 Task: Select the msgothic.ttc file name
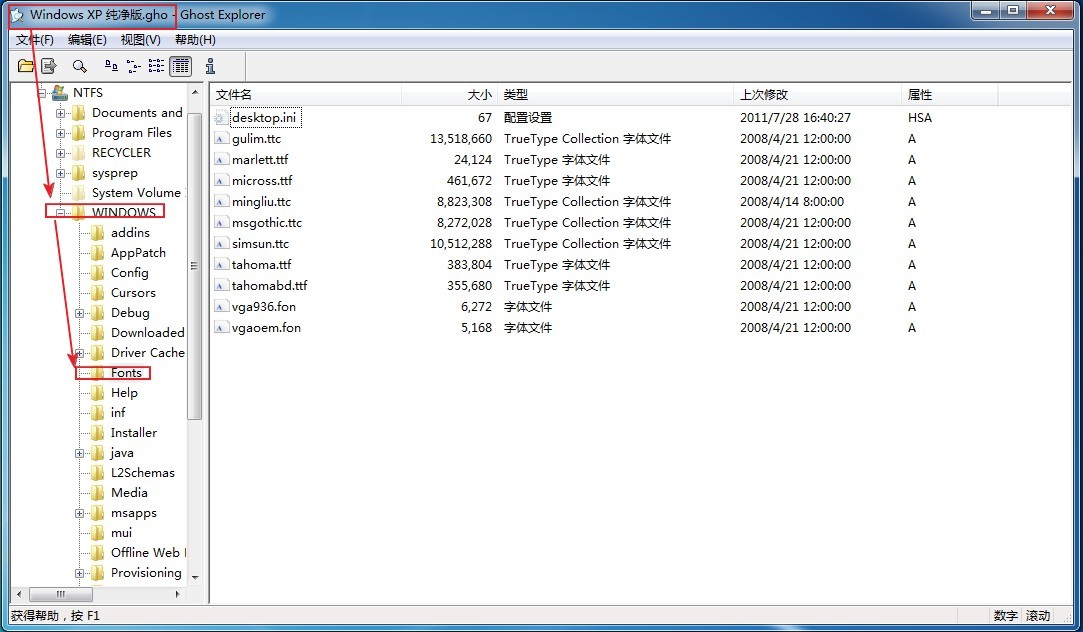(x=267, y=223)
